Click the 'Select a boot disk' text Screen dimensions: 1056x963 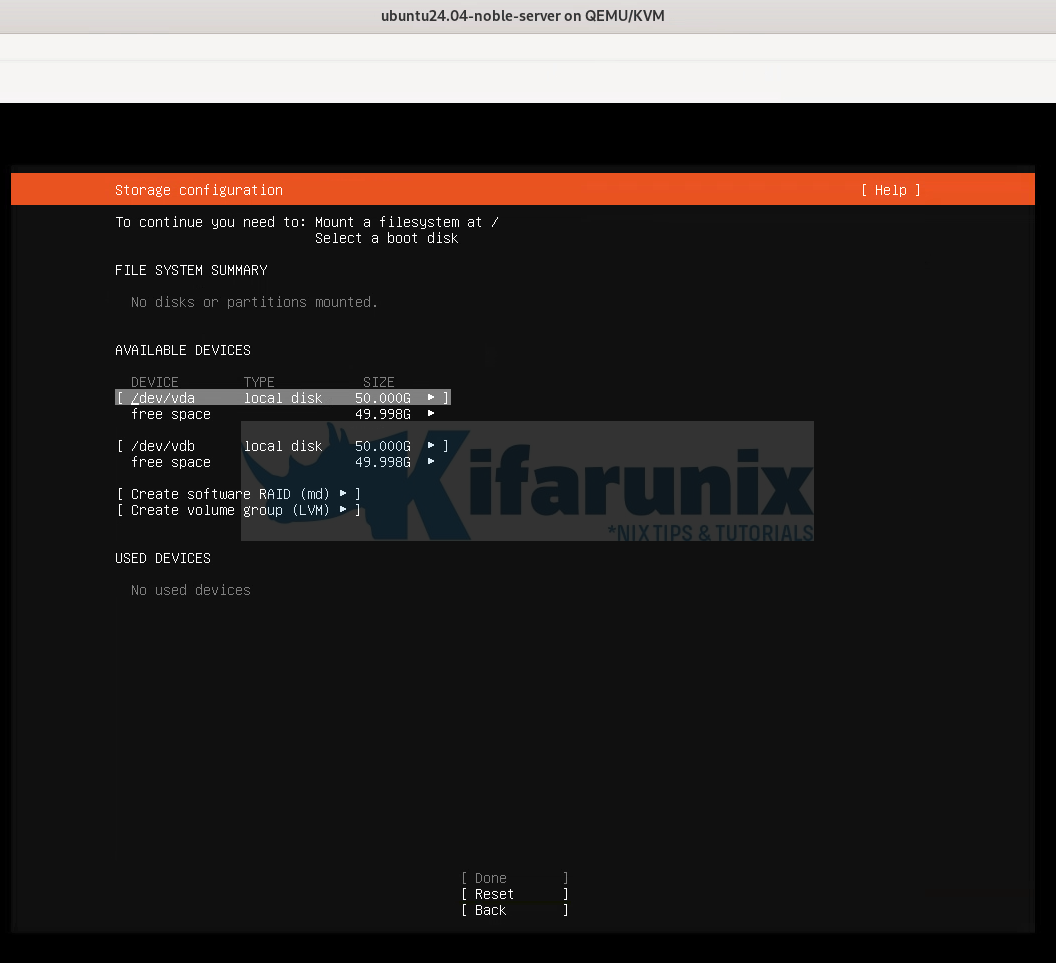click(x=387, y=238)
